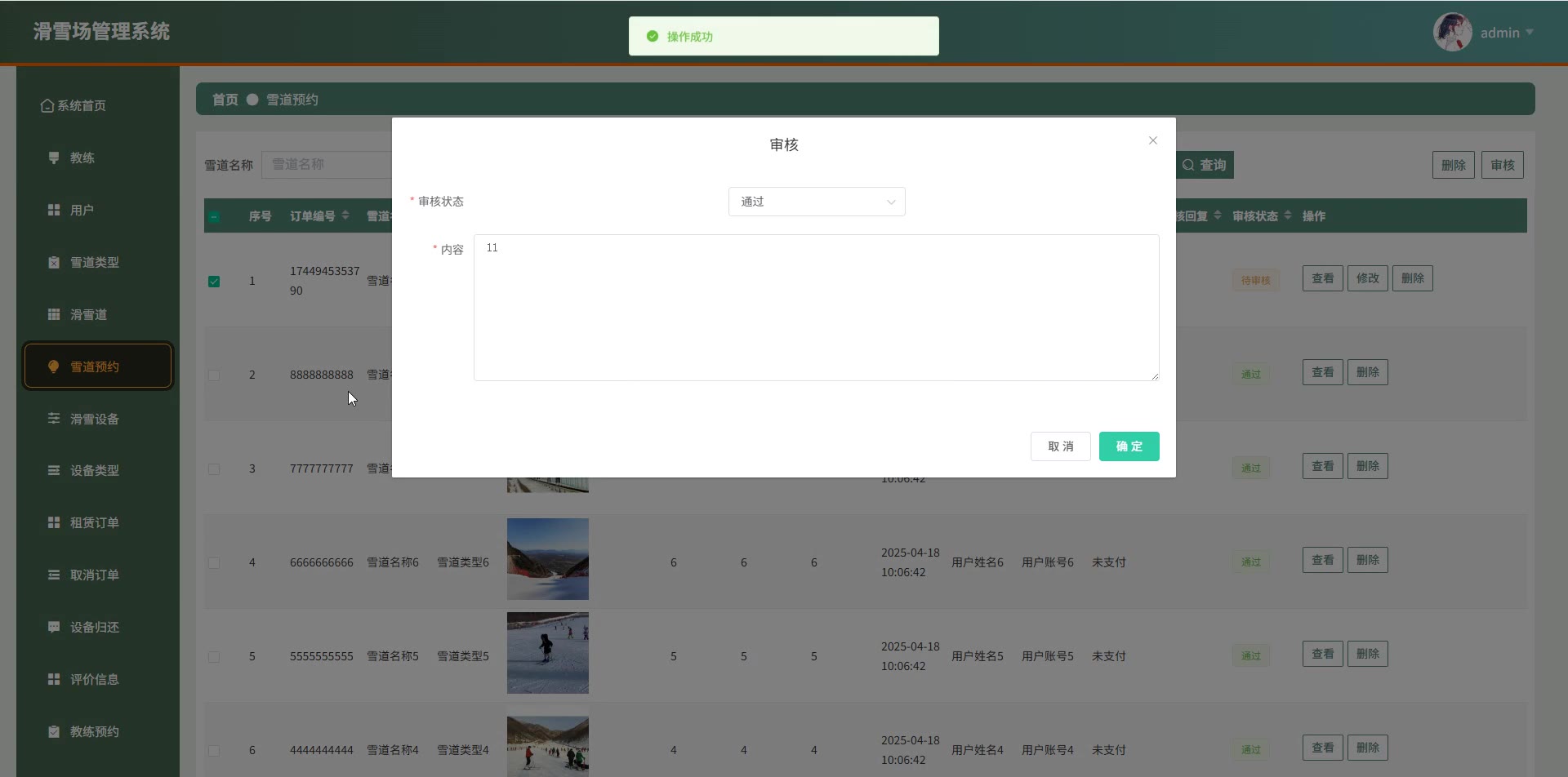
Task: Click the 用户 grid icon in sidebar
Action: (x=54, y=210)
